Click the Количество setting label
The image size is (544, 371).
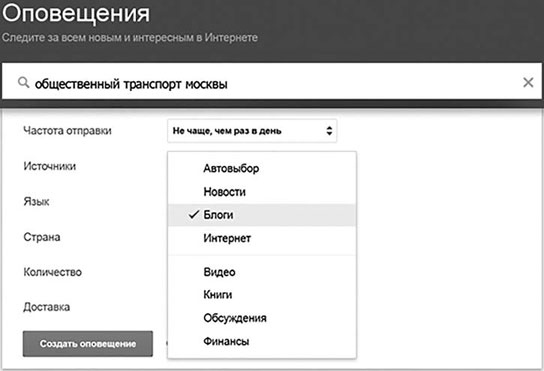tap(52, 272)
